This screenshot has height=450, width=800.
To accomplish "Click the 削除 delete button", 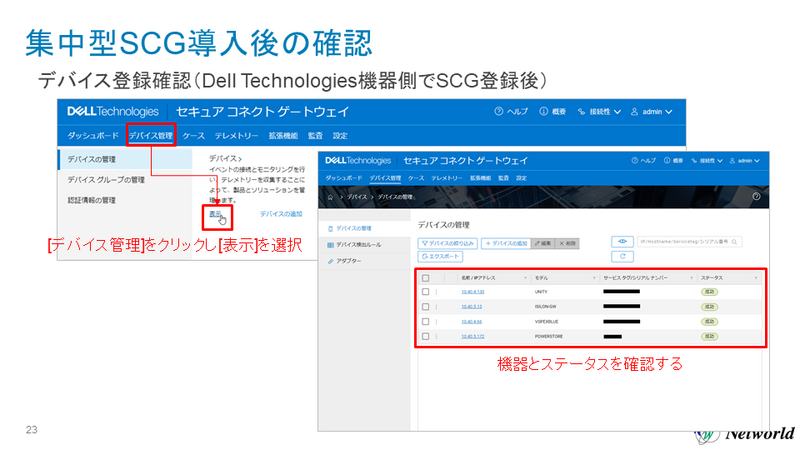I will [x=567, y=243].
